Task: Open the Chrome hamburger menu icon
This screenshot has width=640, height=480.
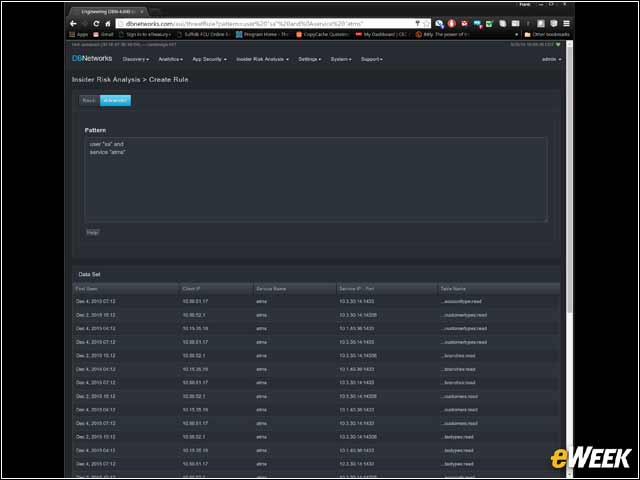Action: pyautogui.click(x=566, y=24)
